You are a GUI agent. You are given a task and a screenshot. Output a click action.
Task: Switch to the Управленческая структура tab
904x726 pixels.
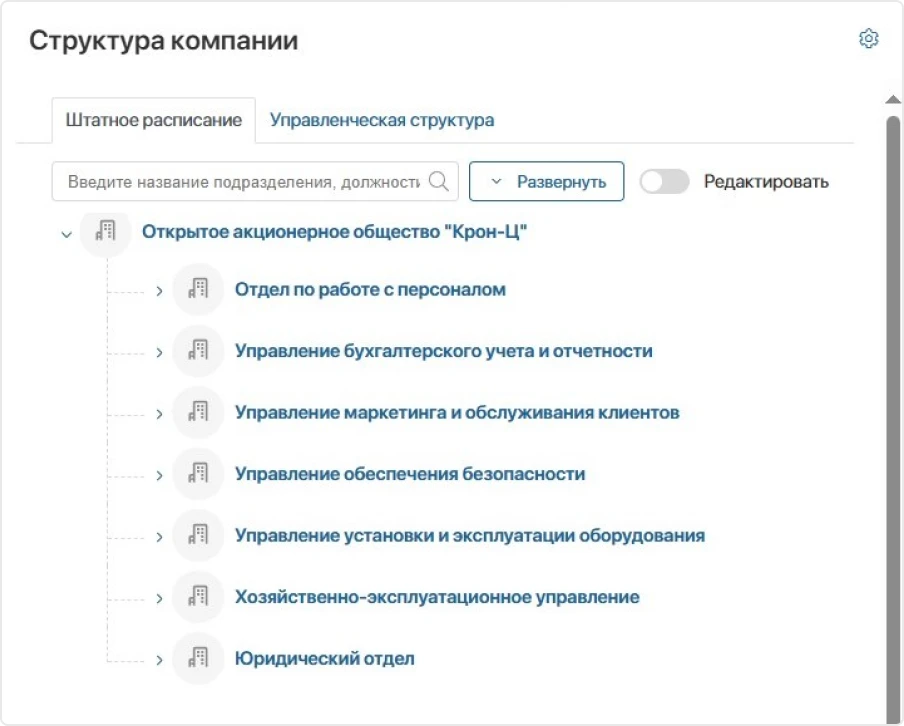(x=382, y=120)
